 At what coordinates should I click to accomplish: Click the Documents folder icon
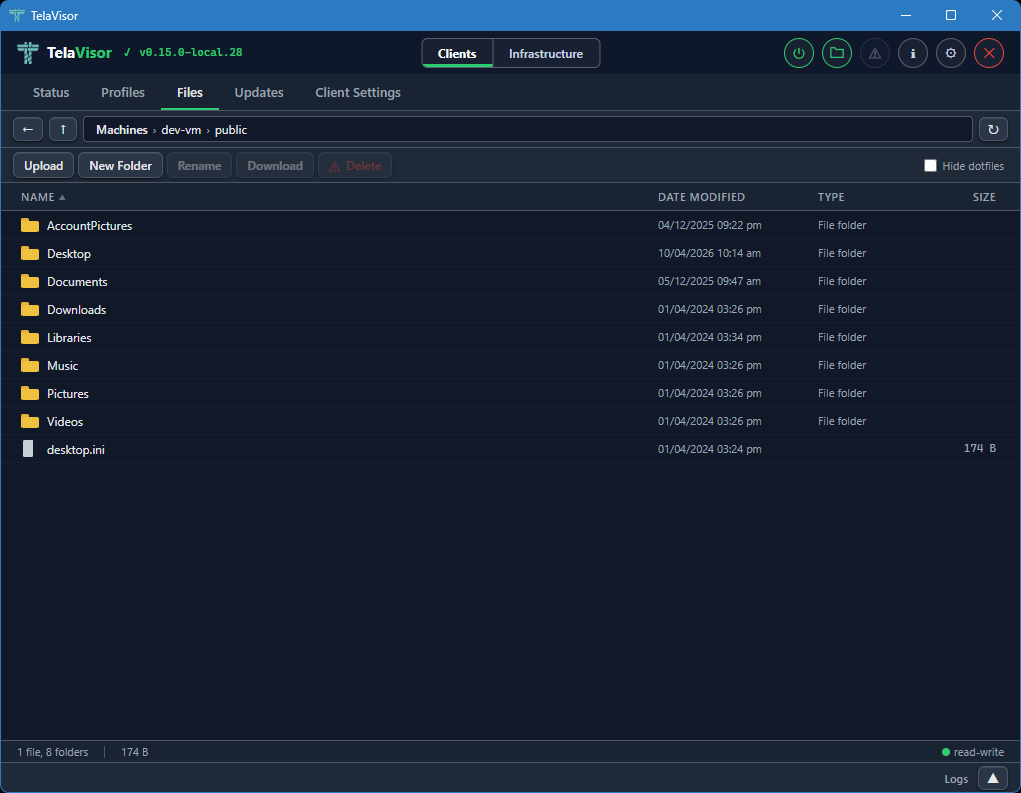click(x=30, y=281)
